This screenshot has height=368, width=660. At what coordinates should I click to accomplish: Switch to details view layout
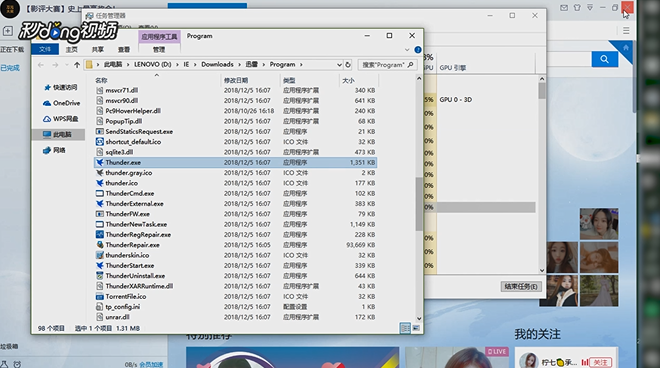point(405,328)
